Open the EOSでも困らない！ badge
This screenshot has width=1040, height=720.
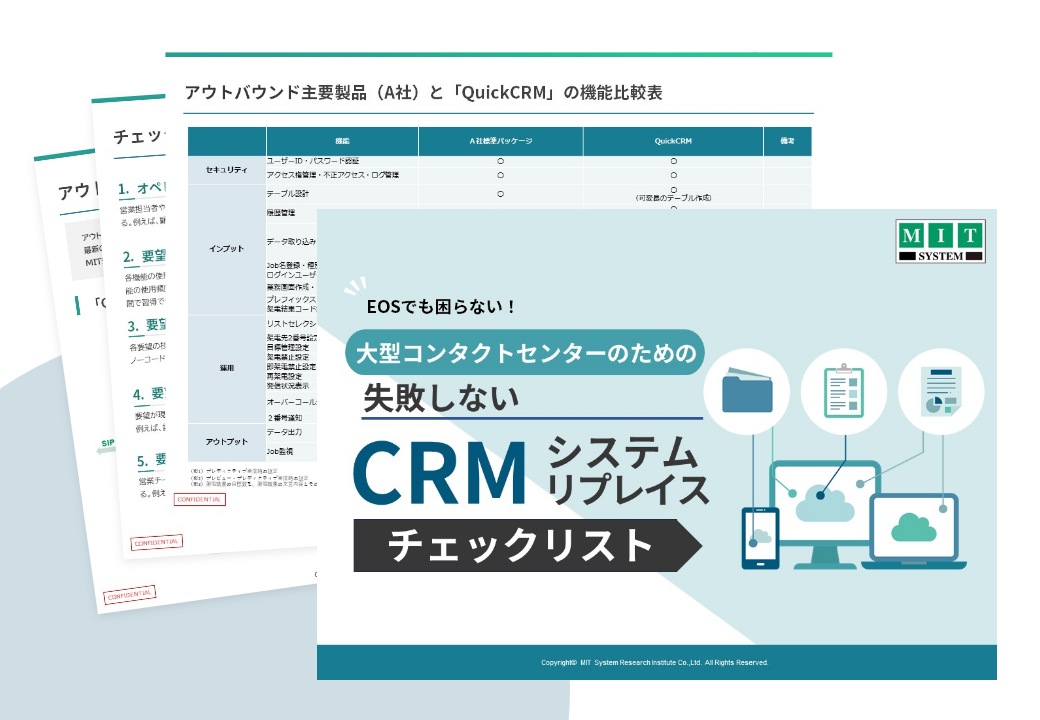pyautogui.click(x=438, y=307)
